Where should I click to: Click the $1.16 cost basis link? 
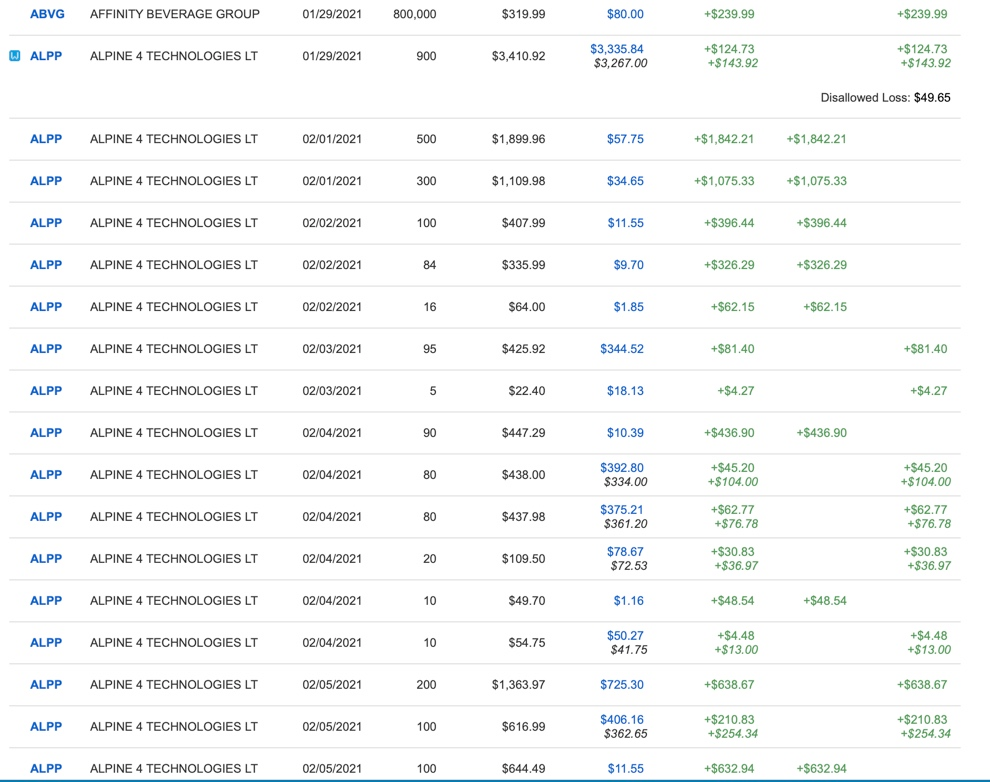(628, 601)
